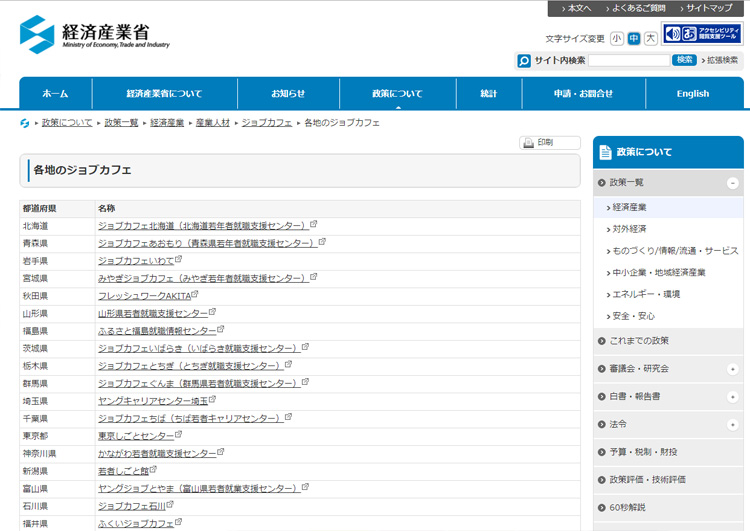Viewport: 750px width, 531px height.
Task: Click the printer icon for 印刷
Action: coord(529,143)
